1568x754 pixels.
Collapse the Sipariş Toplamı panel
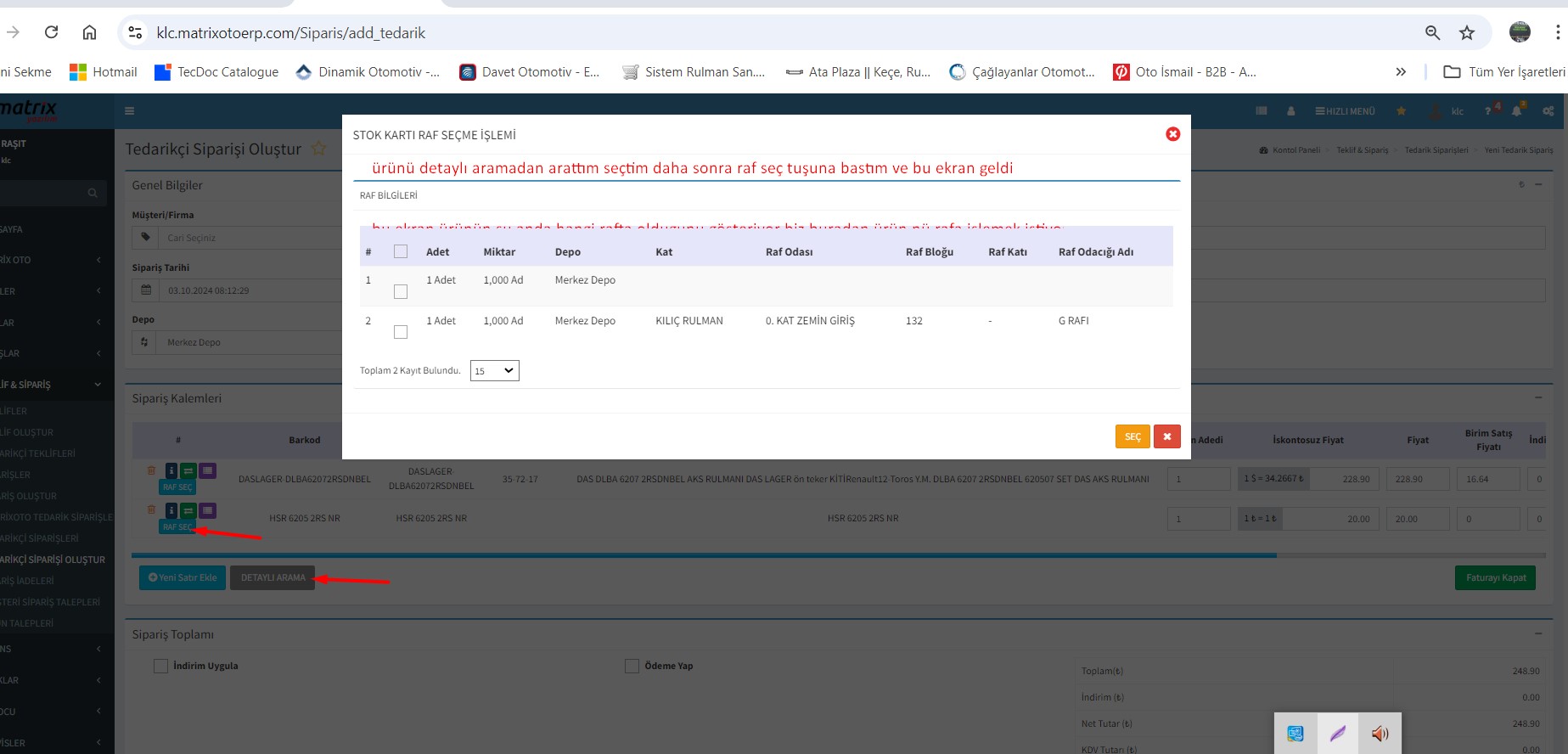coord(1537,633)
